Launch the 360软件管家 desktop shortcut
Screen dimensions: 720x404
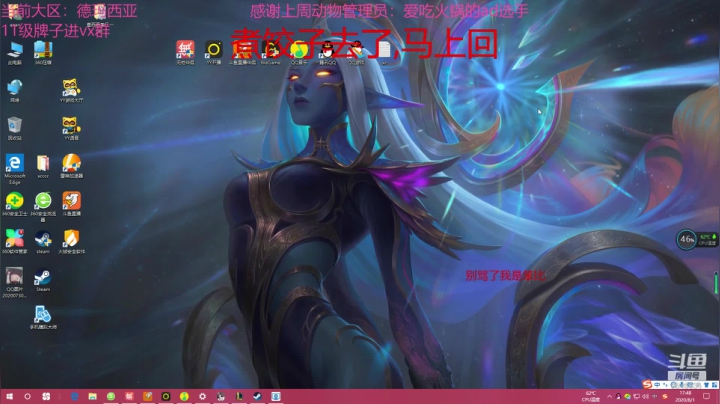pos(15,242)
